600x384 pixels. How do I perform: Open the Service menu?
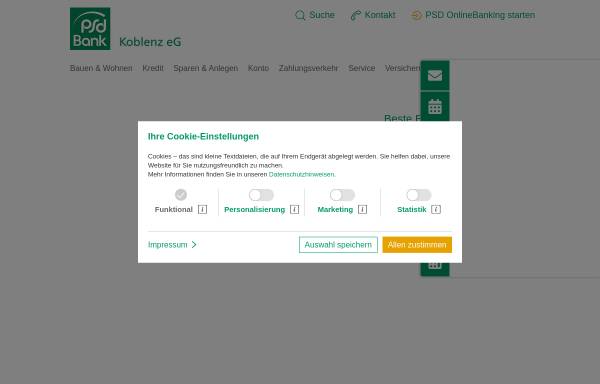pos(362,68)
